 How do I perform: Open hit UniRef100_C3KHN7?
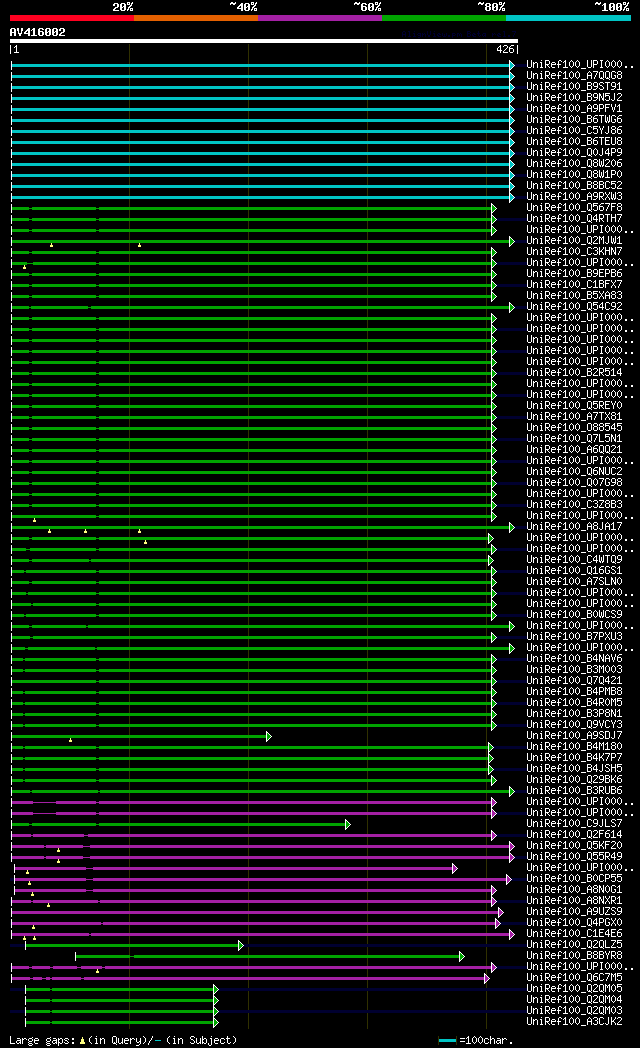click(x=574, y=251)
